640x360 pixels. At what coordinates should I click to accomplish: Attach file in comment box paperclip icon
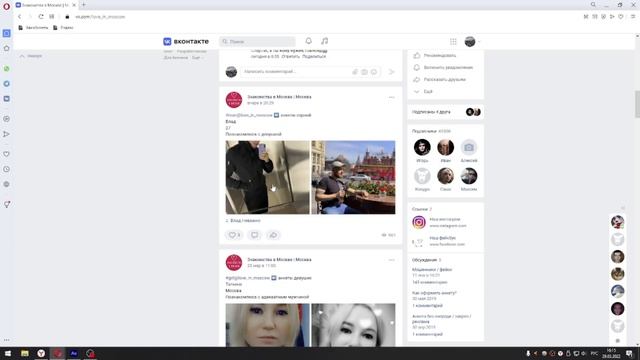(355, 72)
